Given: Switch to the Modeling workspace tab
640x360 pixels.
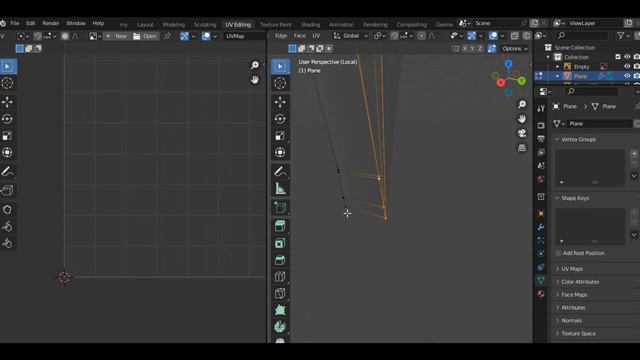Looking at the screenshot, I should coord(174,24).
